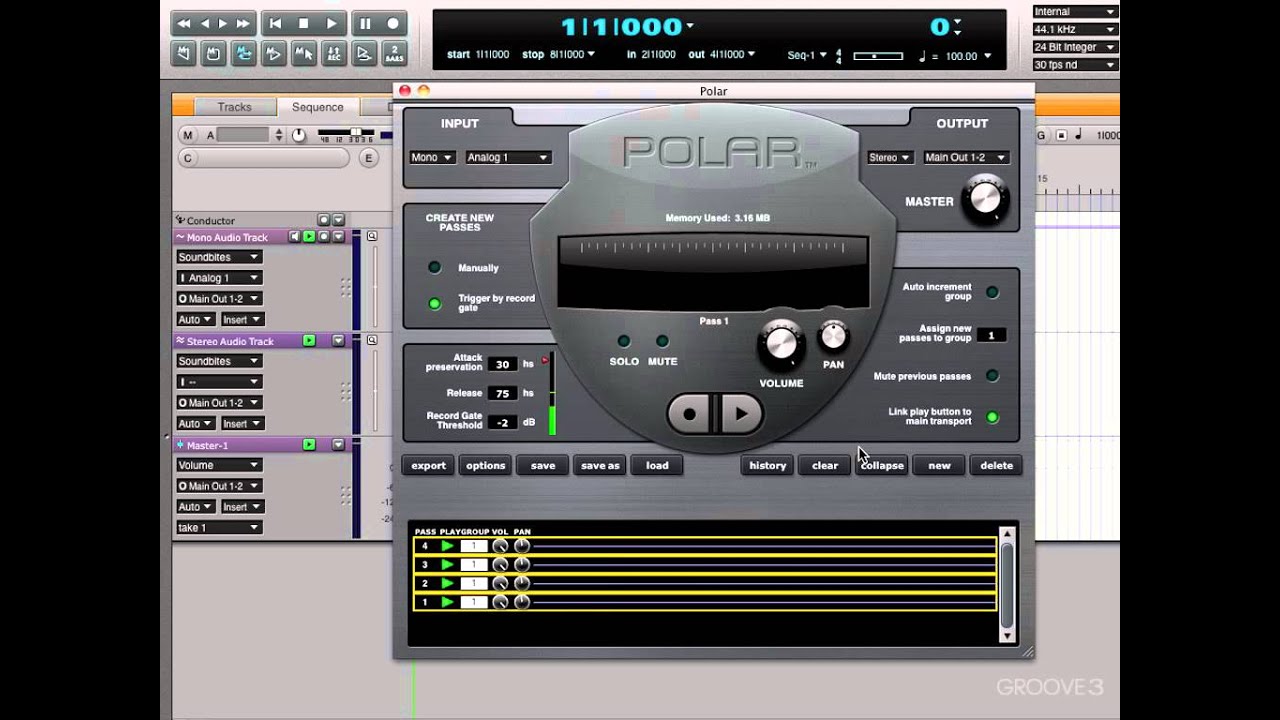Toggle the Polar SOLO indicator

click(624, 342)
